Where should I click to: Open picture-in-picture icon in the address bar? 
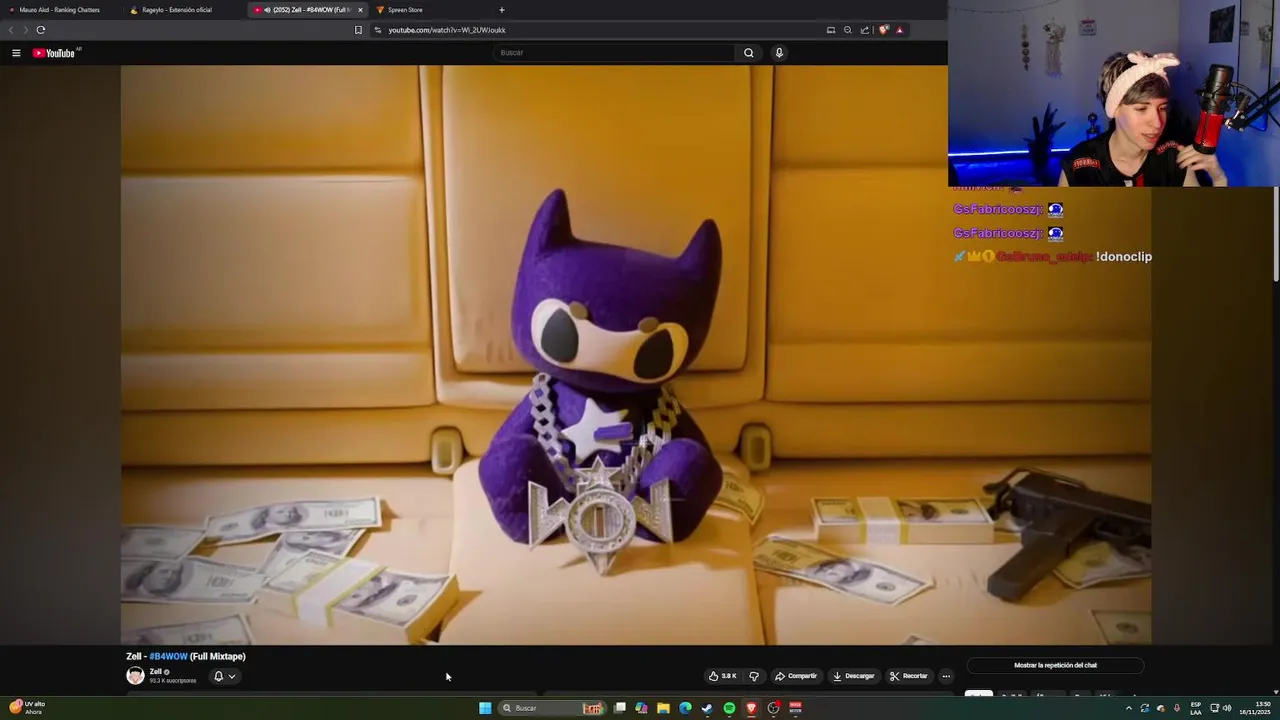tap(831, 30)
